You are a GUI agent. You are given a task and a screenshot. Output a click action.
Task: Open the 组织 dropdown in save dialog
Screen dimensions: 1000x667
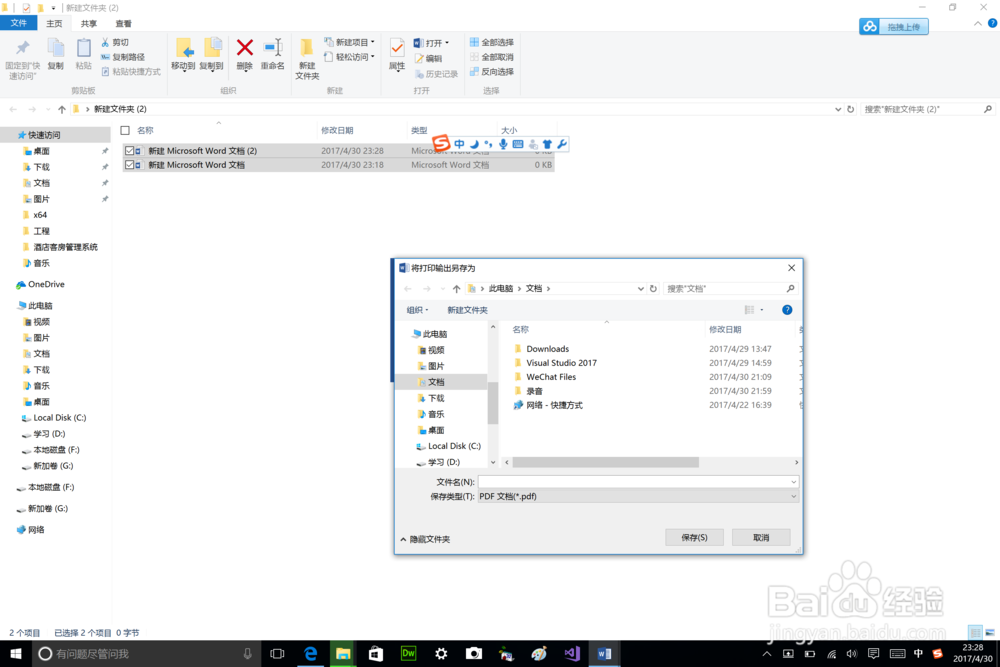coord(418,309)
